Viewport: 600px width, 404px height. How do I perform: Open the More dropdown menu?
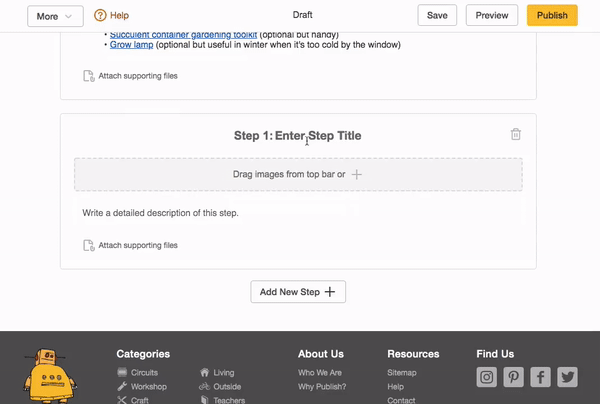coord(54,16)
